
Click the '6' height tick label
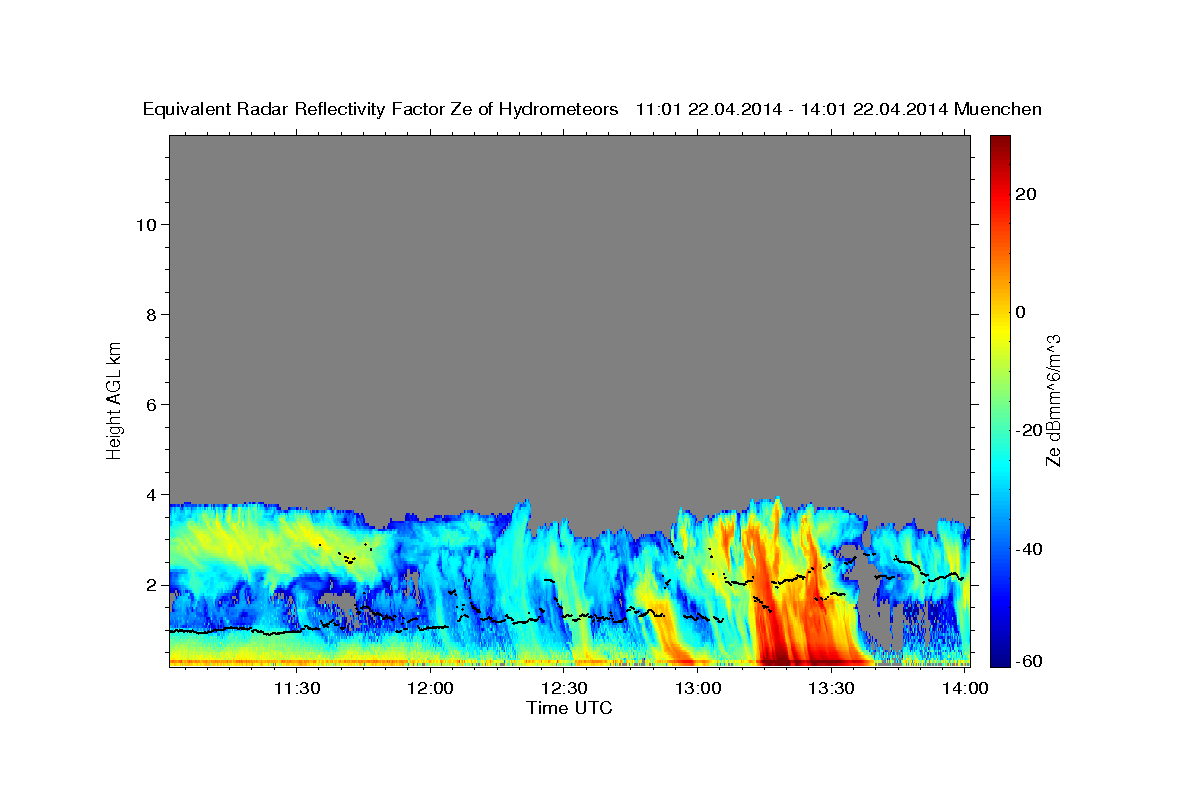[152, 404]
